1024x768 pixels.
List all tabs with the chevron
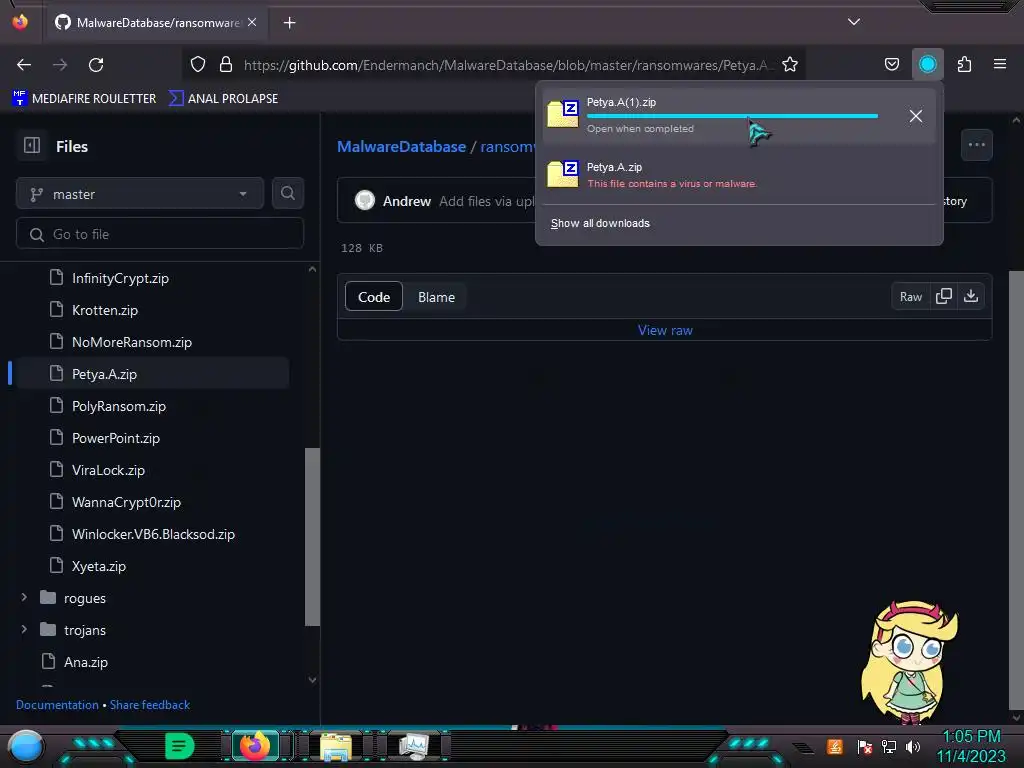(854, 22)
